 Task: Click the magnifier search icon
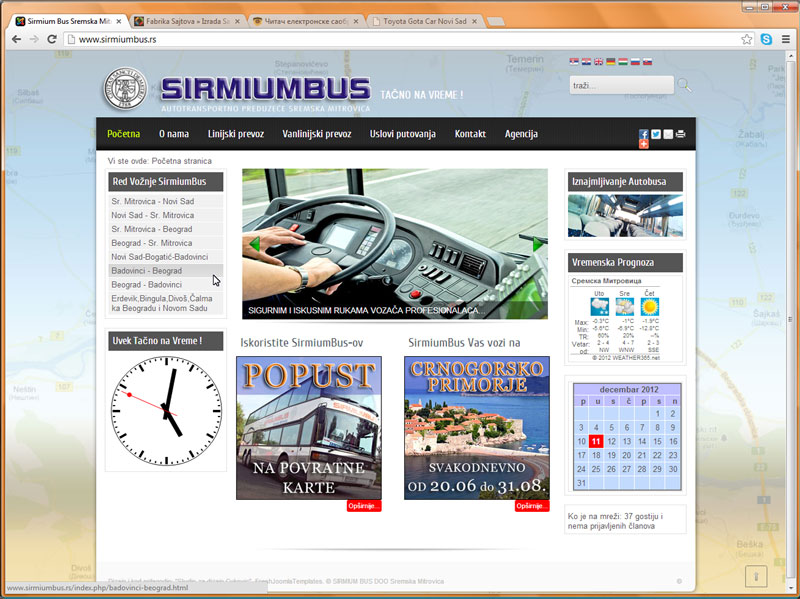[684, 86]
